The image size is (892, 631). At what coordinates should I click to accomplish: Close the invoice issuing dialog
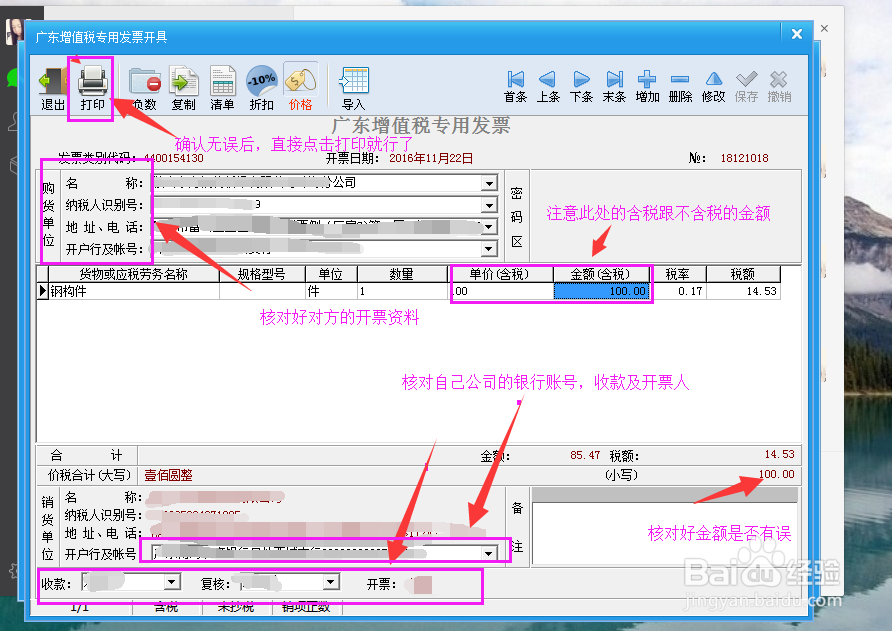point(797,34)
